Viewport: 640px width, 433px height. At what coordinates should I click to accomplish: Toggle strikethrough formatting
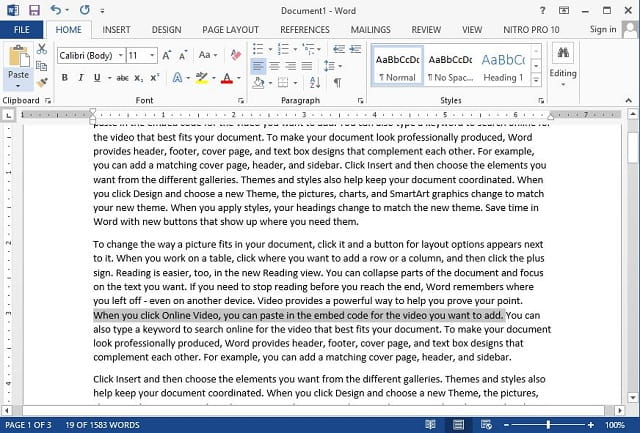[x=122, y=78]
